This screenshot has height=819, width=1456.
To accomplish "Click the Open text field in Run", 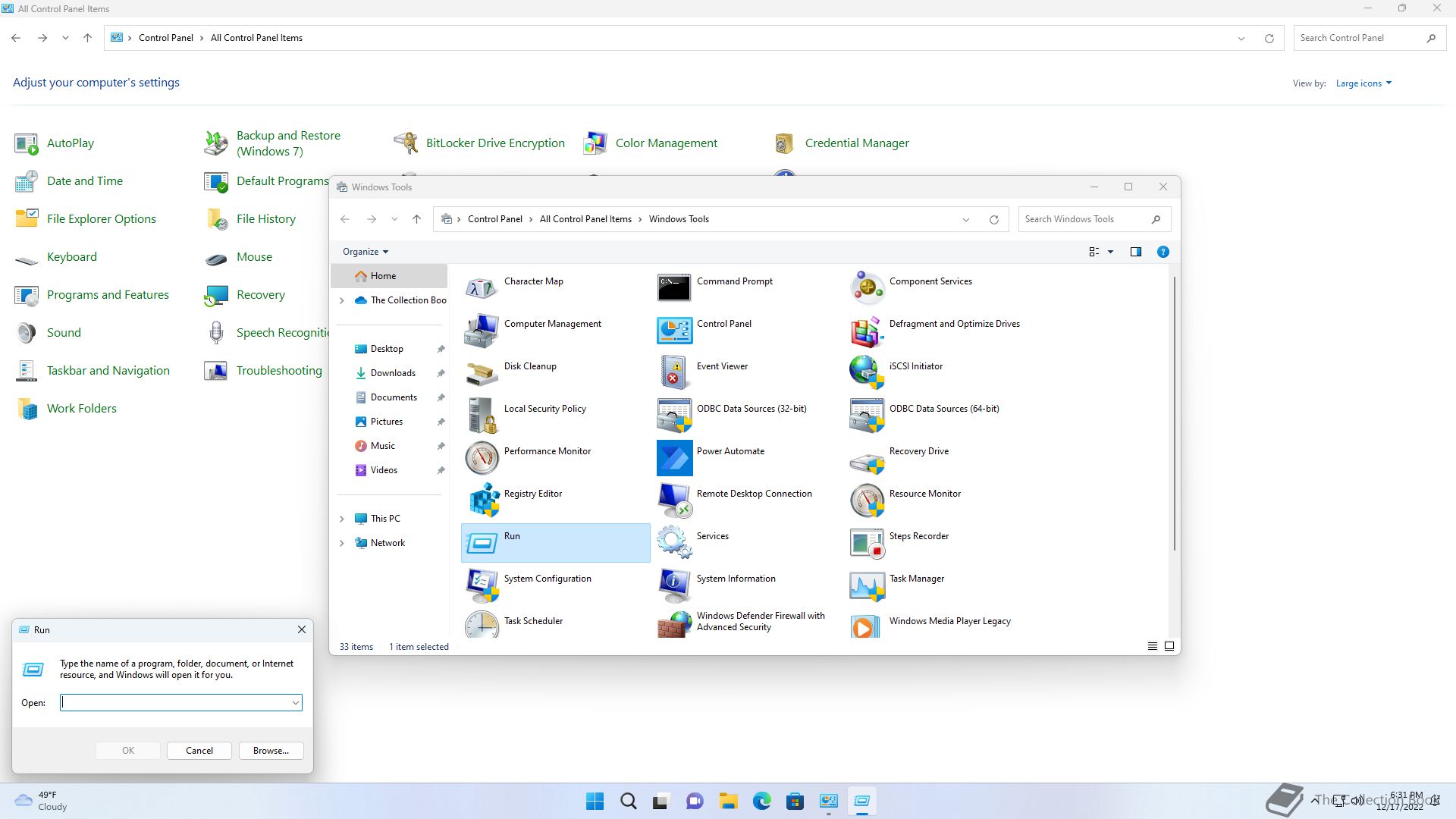I will (x=175, y=703).
